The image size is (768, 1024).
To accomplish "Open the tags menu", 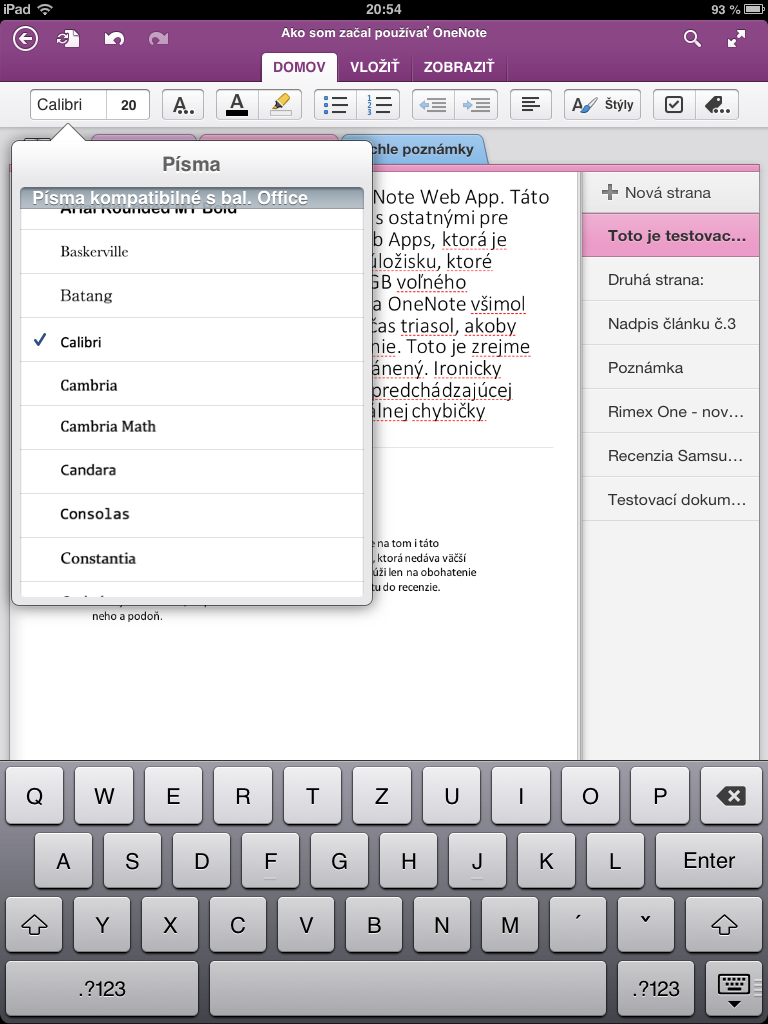I will pyautogui.click(x=717, y=104).
